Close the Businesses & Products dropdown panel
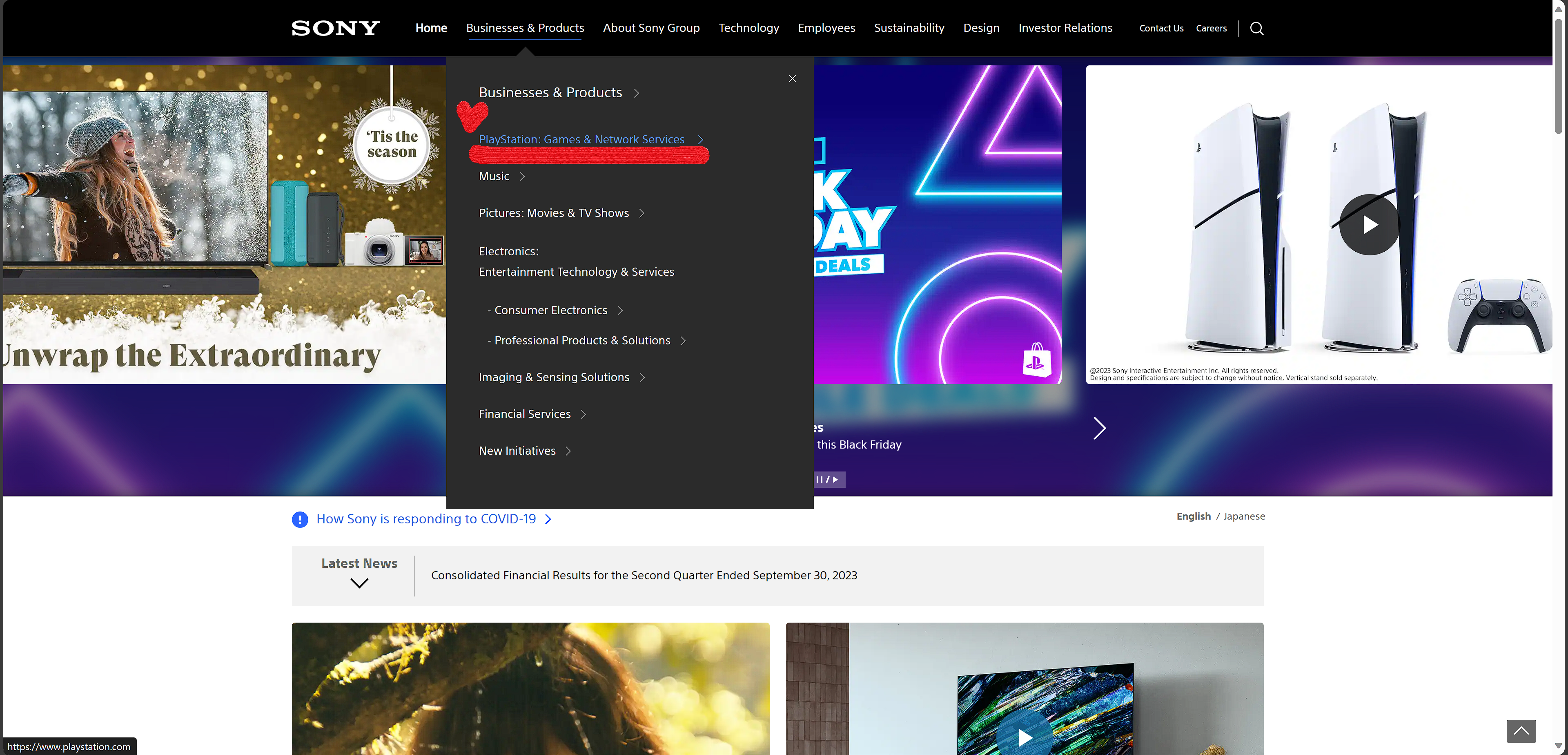Screen dimensions: 1568x755 (792, 78)
